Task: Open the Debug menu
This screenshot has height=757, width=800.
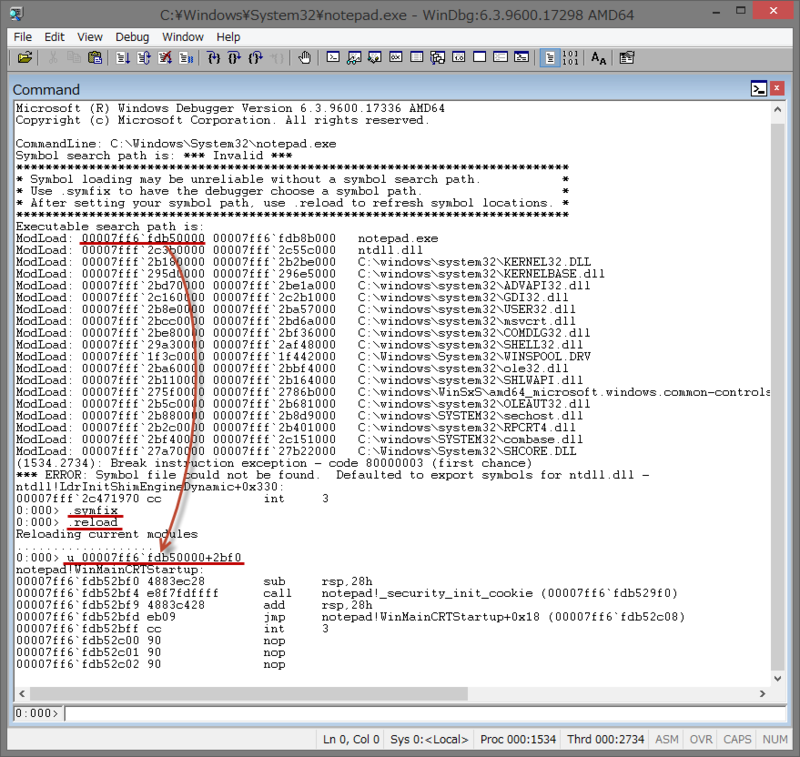Action: click(x=132, y=37)
